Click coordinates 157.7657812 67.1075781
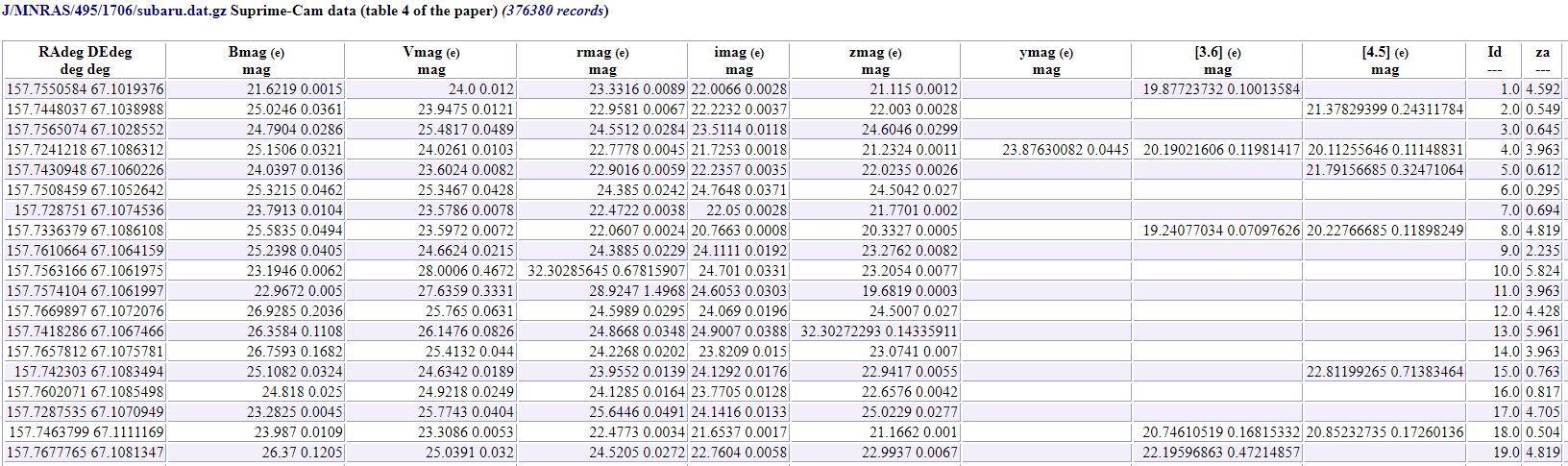 coord(85,352)
